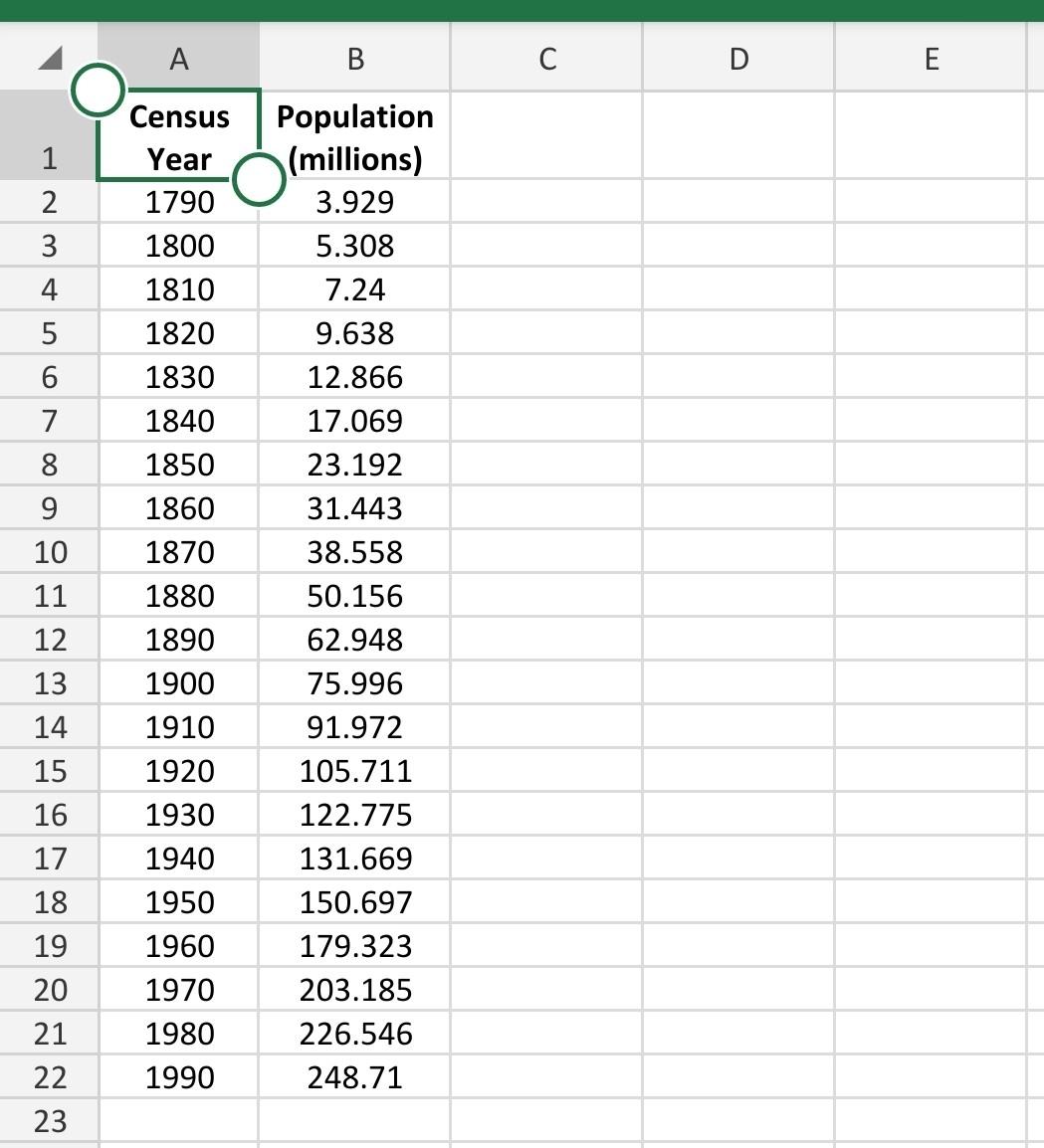Screen dimensions: 1044x1148
Task: Click cell containing 38.558
Action: tap(354, 551)
